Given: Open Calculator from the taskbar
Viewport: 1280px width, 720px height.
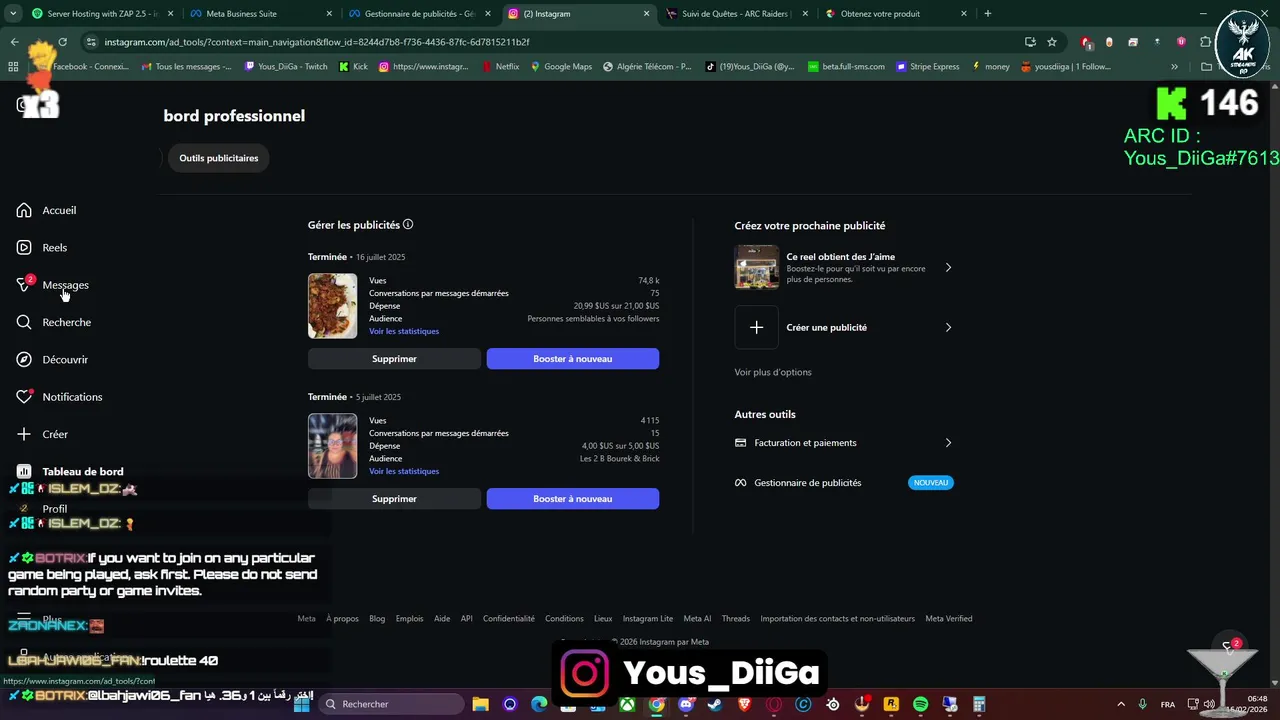Looking at the screenshot, I should pos(979,704).
